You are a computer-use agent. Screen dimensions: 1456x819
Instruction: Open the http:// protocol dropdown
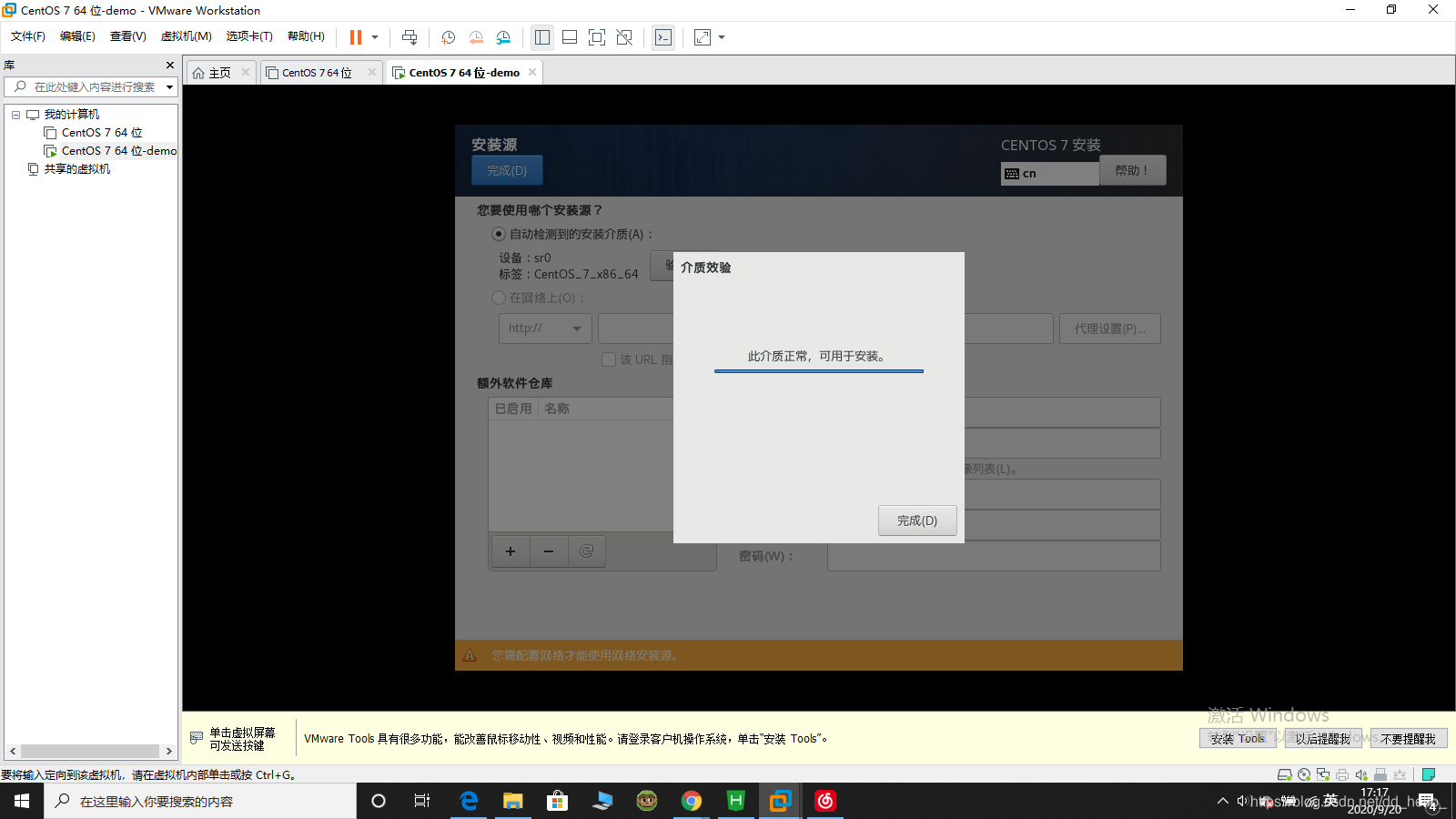[545, 329]
